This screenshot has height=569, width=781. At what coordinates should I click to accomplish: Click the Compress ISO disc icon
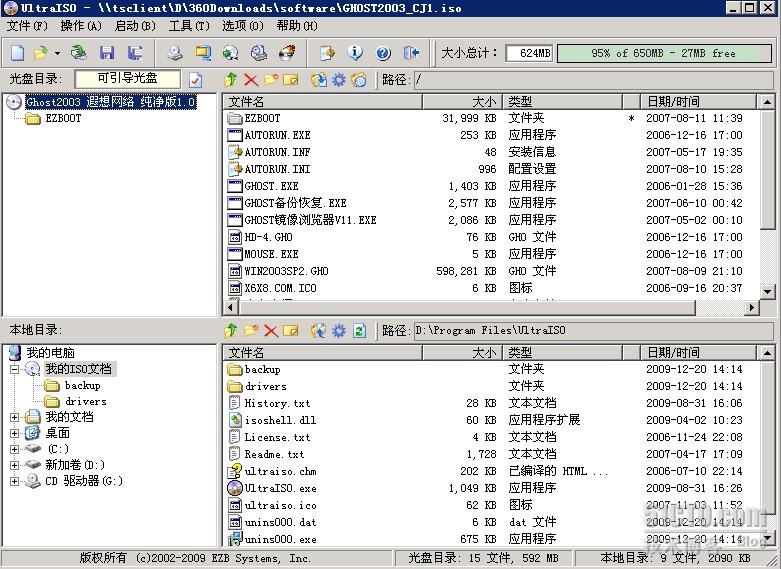[230, 52]
